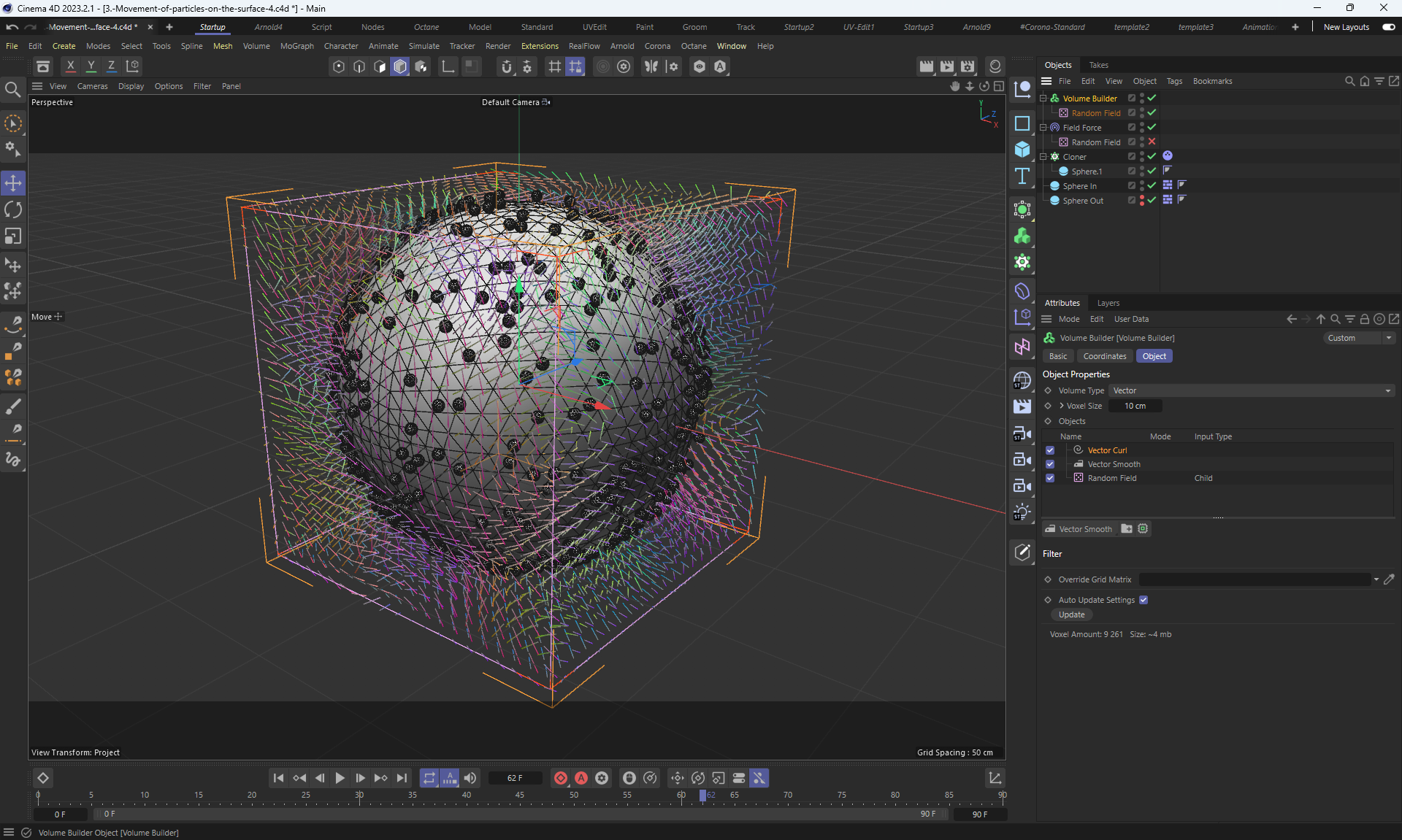Click the Brush paint tool icon
Screen dimensions: 1402x840
coord(13,406)
